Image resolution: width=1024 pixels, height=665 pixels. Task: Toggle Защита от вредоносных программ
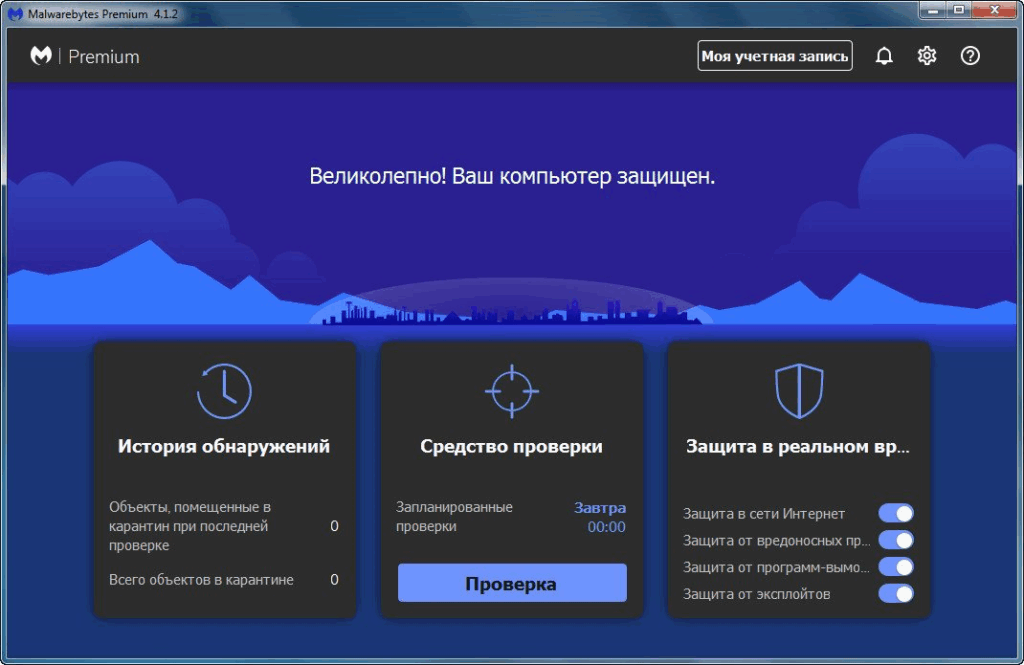tap(897, 540)
